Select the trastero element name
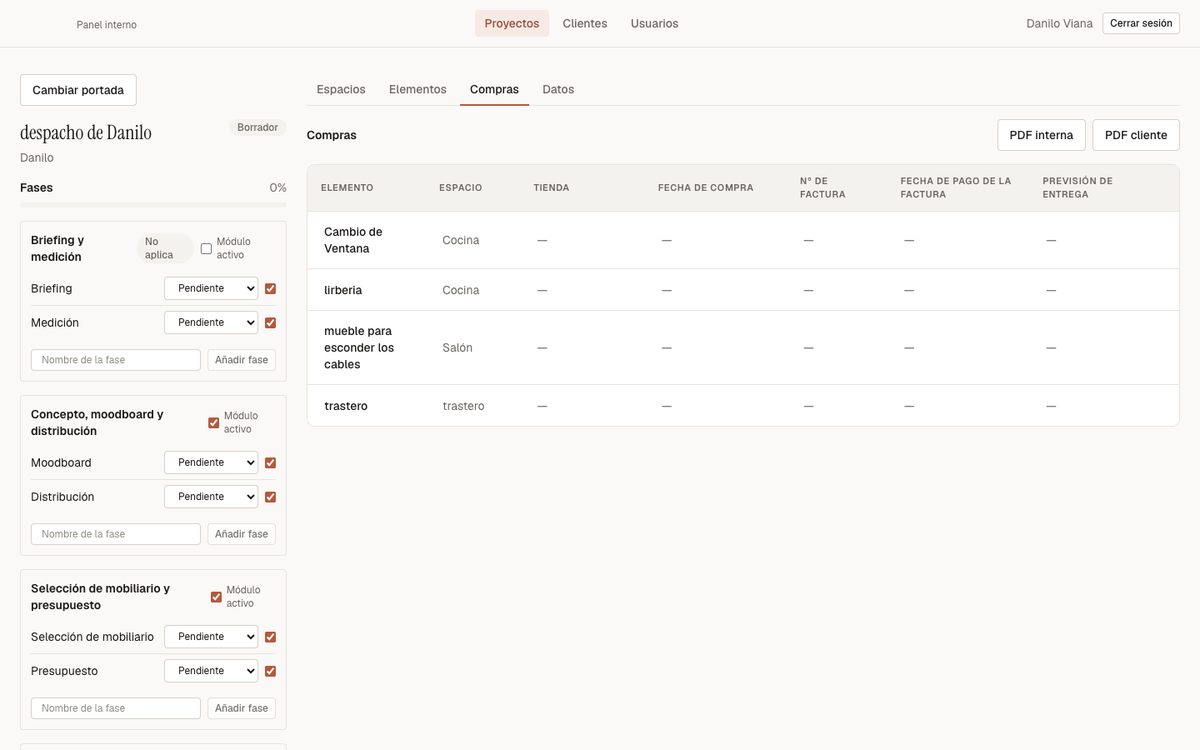Image resolution: width=1200 pixels, height=750 pixels. pyautogui.click(x=346, y=406)
